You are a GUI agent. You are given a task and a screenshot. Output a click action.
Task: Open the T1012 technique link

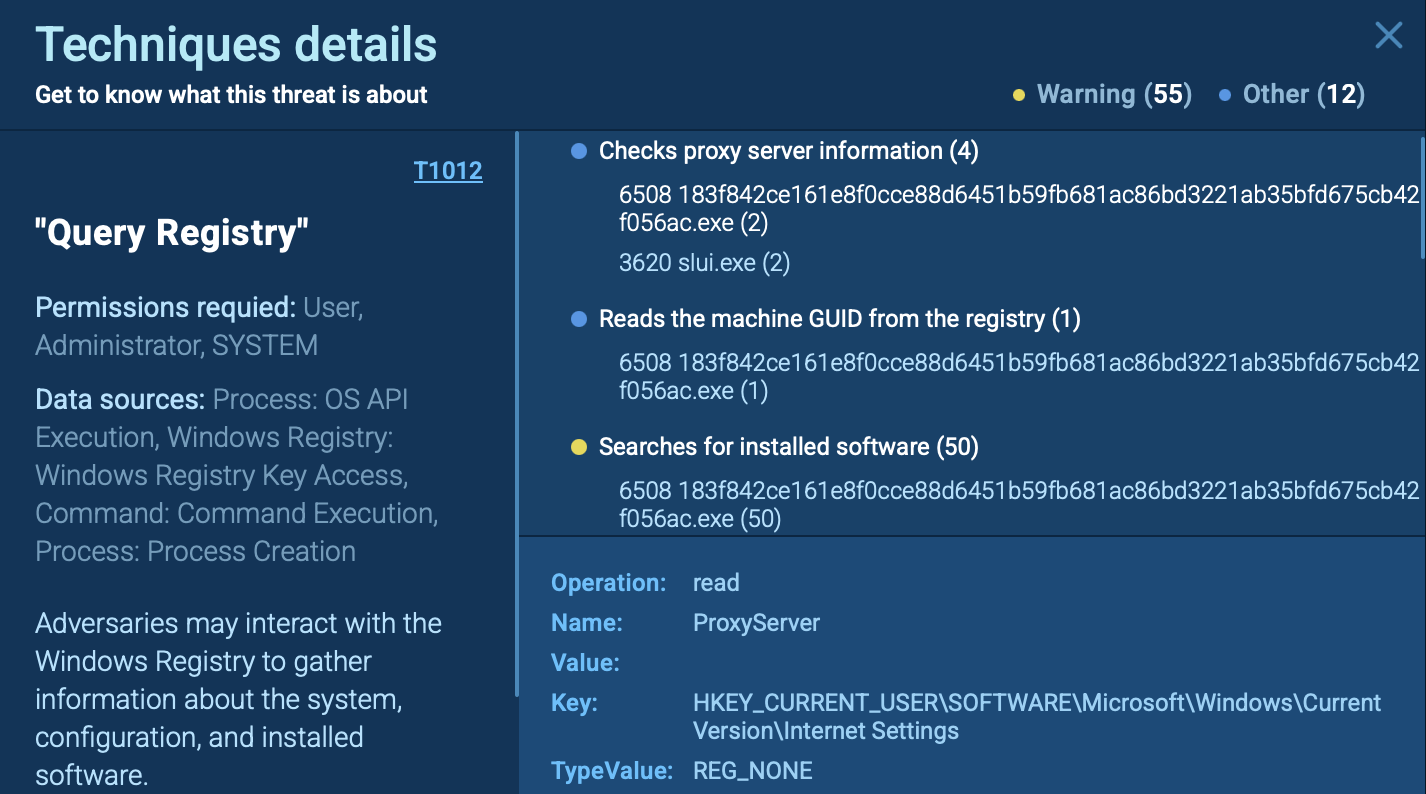point(448,171)
